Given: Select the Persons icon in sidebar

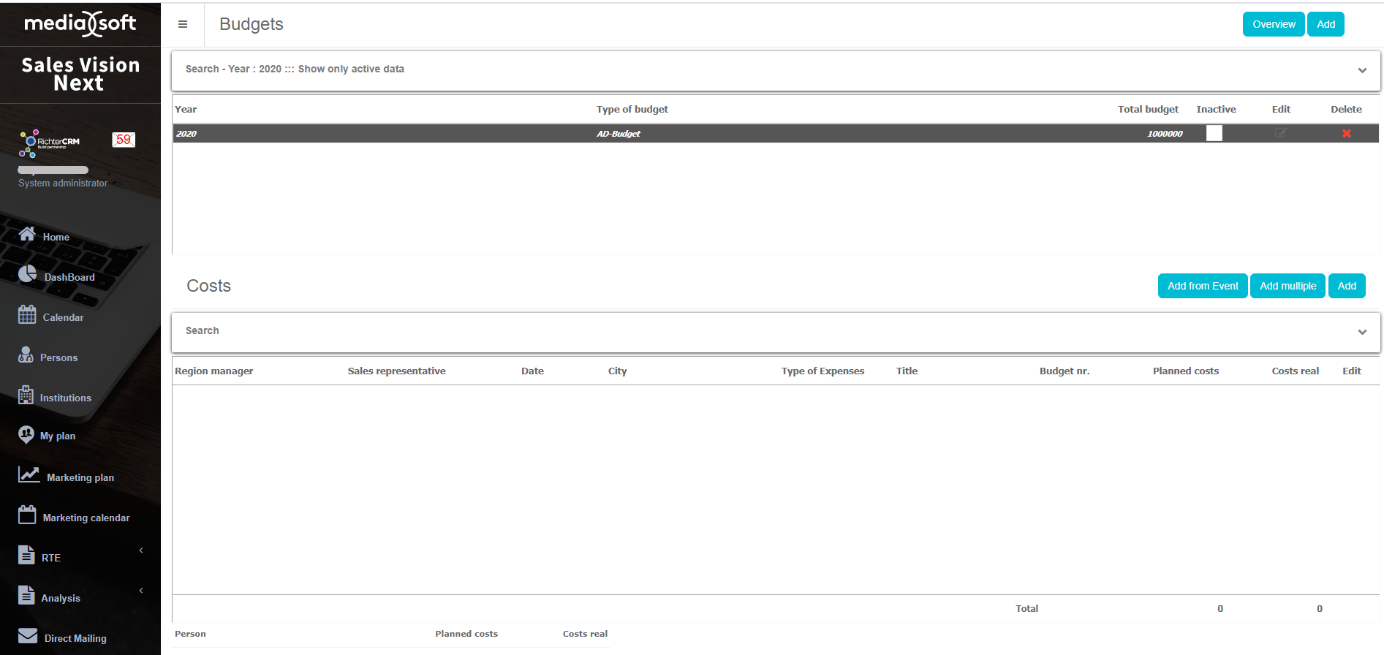Looking at the screenshot, I should [x=26, y=355].
